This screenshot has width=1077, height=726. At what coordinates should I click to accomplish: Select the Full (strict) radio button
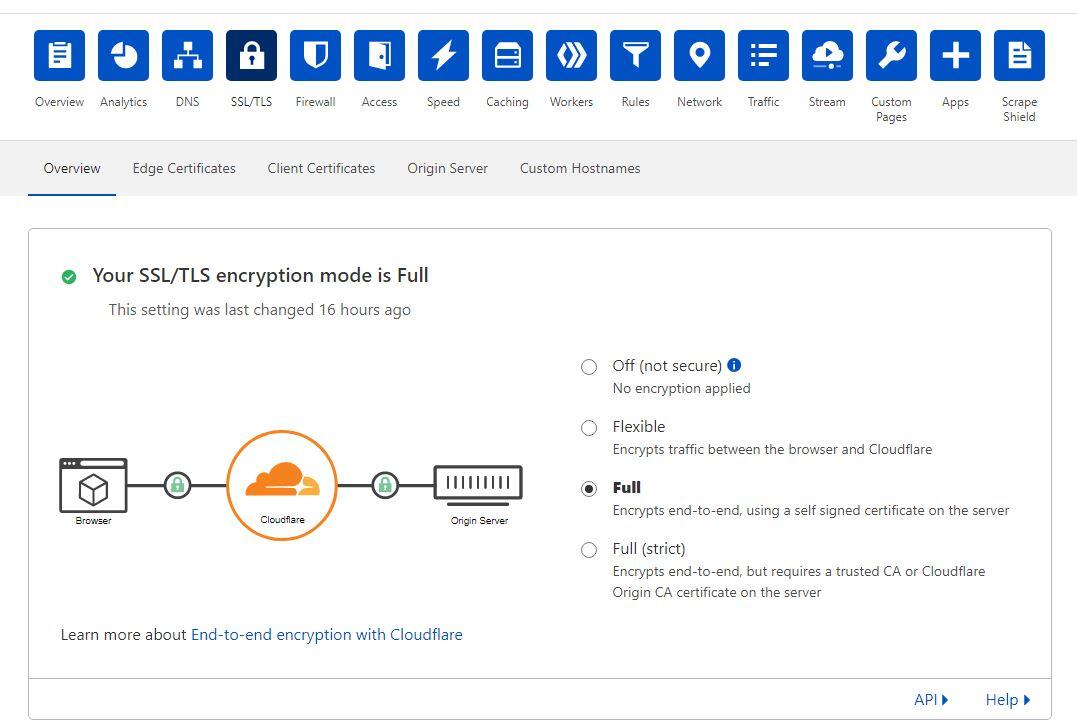point(589,550)
